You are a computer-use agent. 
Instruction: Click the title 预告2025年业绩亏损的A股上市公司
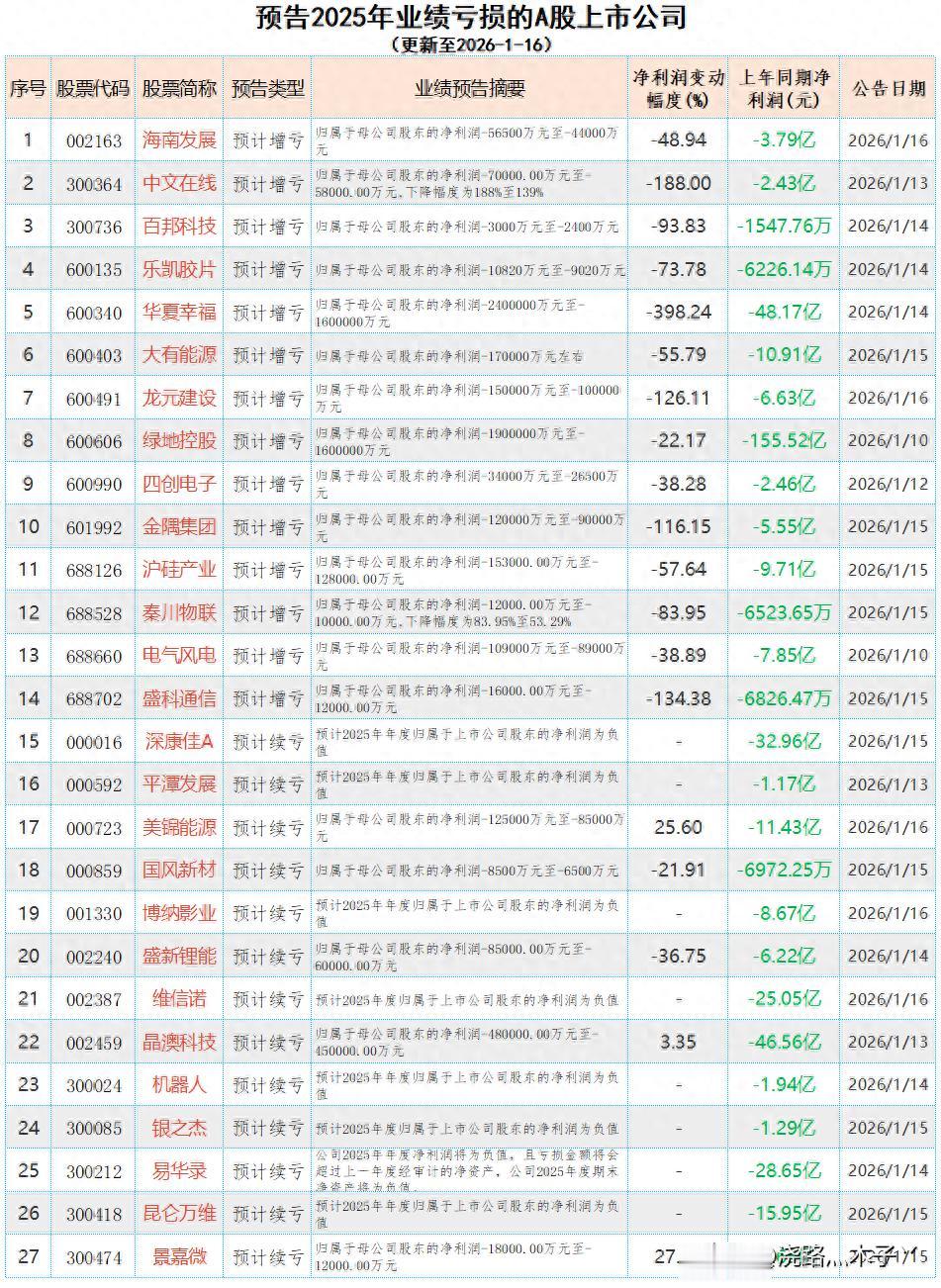tap(470, 18)
